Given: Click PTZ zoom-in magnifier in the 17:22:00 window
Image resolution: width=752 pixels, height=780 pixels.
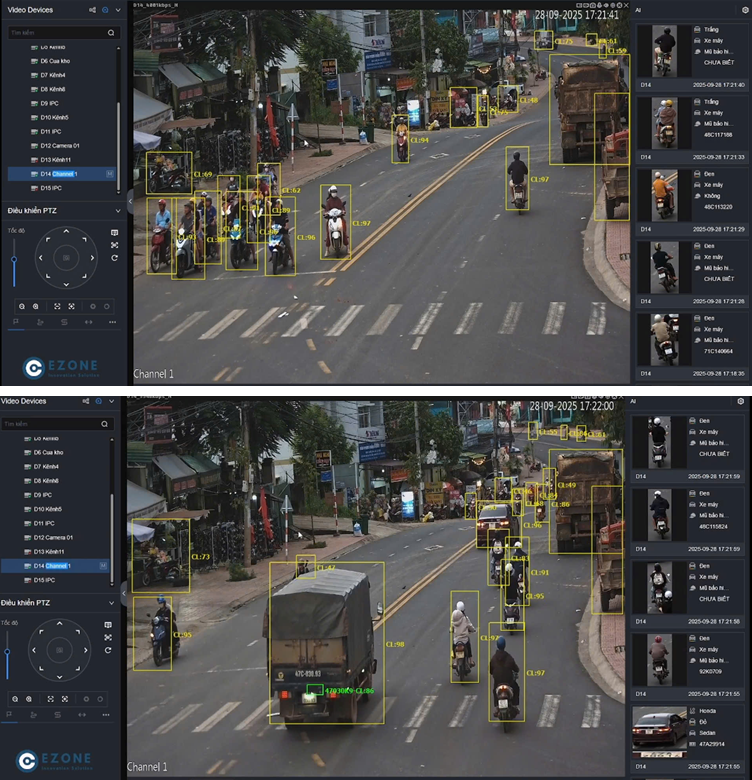Looking at the screenshot, I should tap(29, 698).
